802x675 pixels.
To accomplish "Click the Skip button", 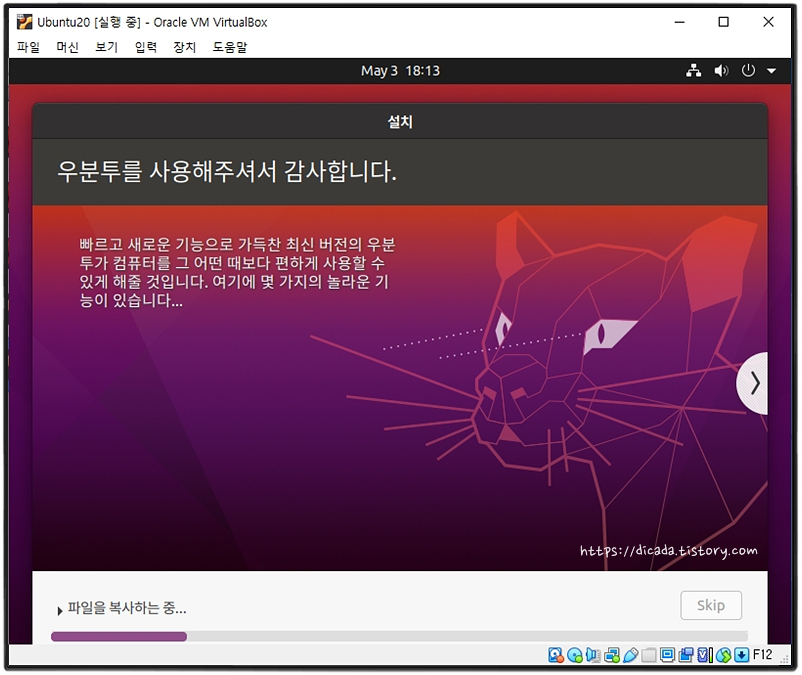I will coord(710,605).
